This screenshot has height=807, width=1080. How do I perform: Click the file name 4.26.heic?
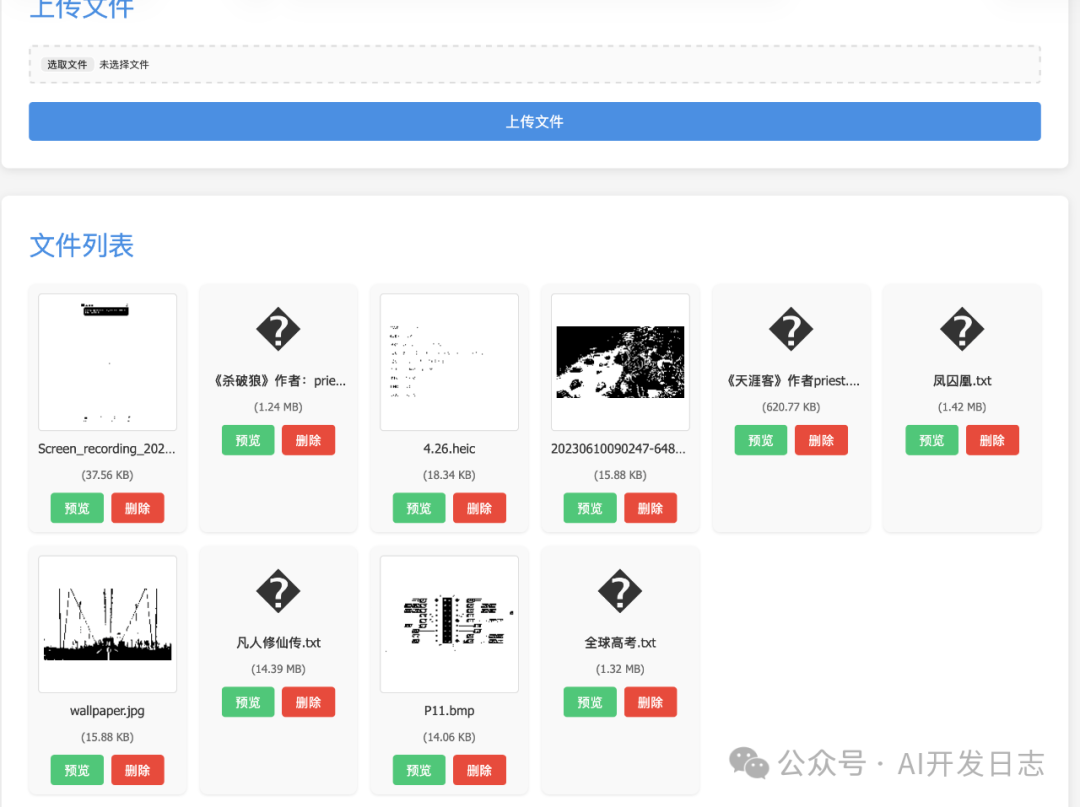[449, 448]
